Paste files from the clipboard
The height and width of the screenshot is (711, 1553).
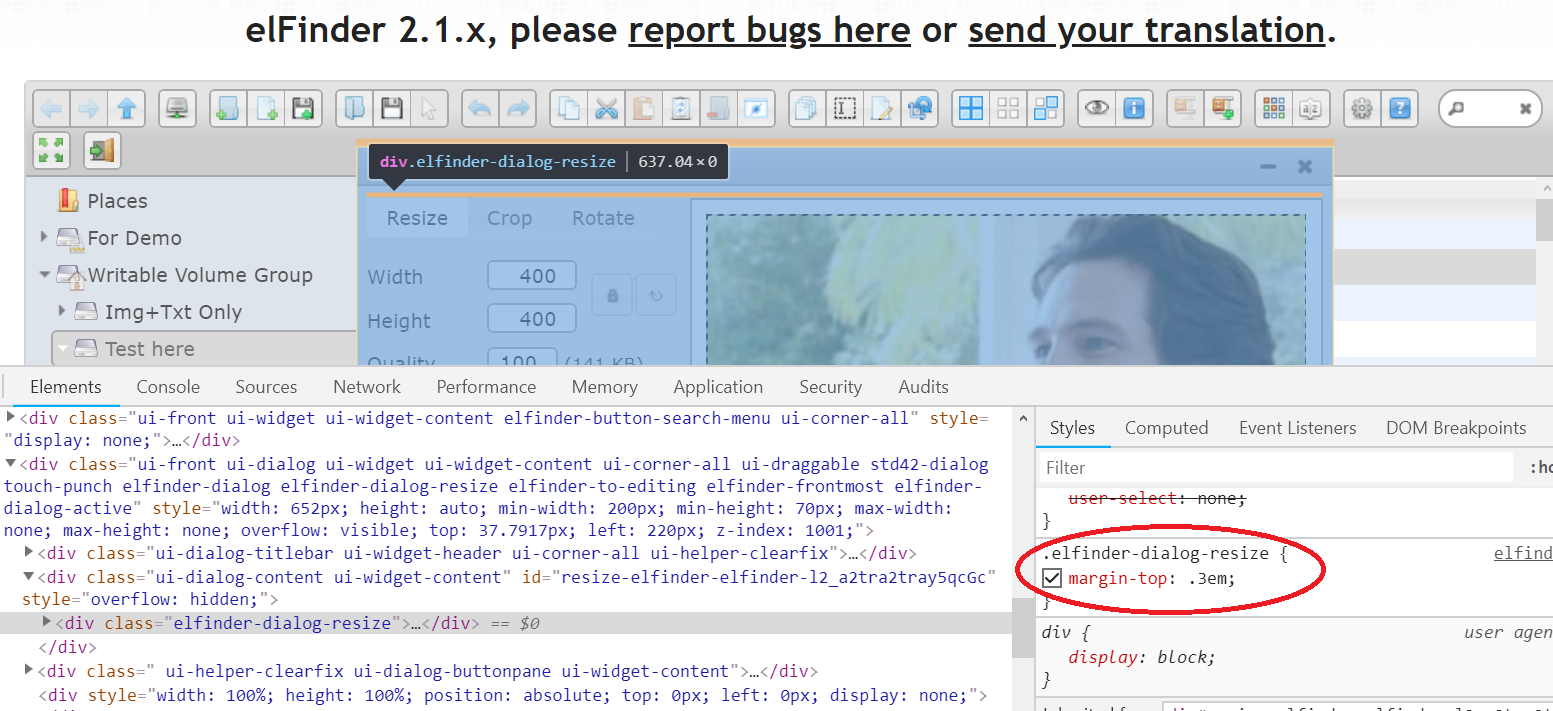point(643,108)
